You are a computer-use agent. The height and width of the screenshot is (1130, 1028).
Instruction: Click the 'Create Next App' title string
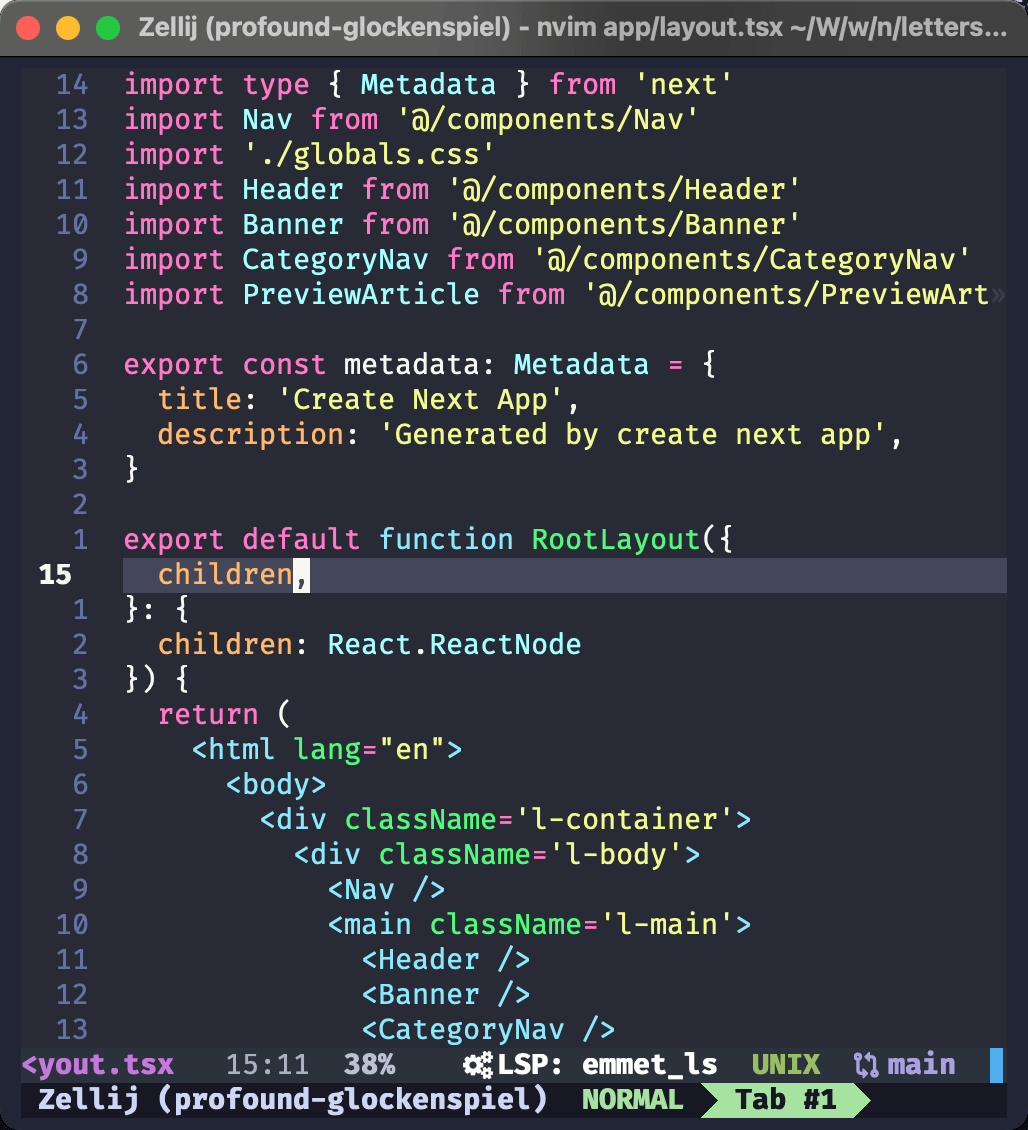412,400
